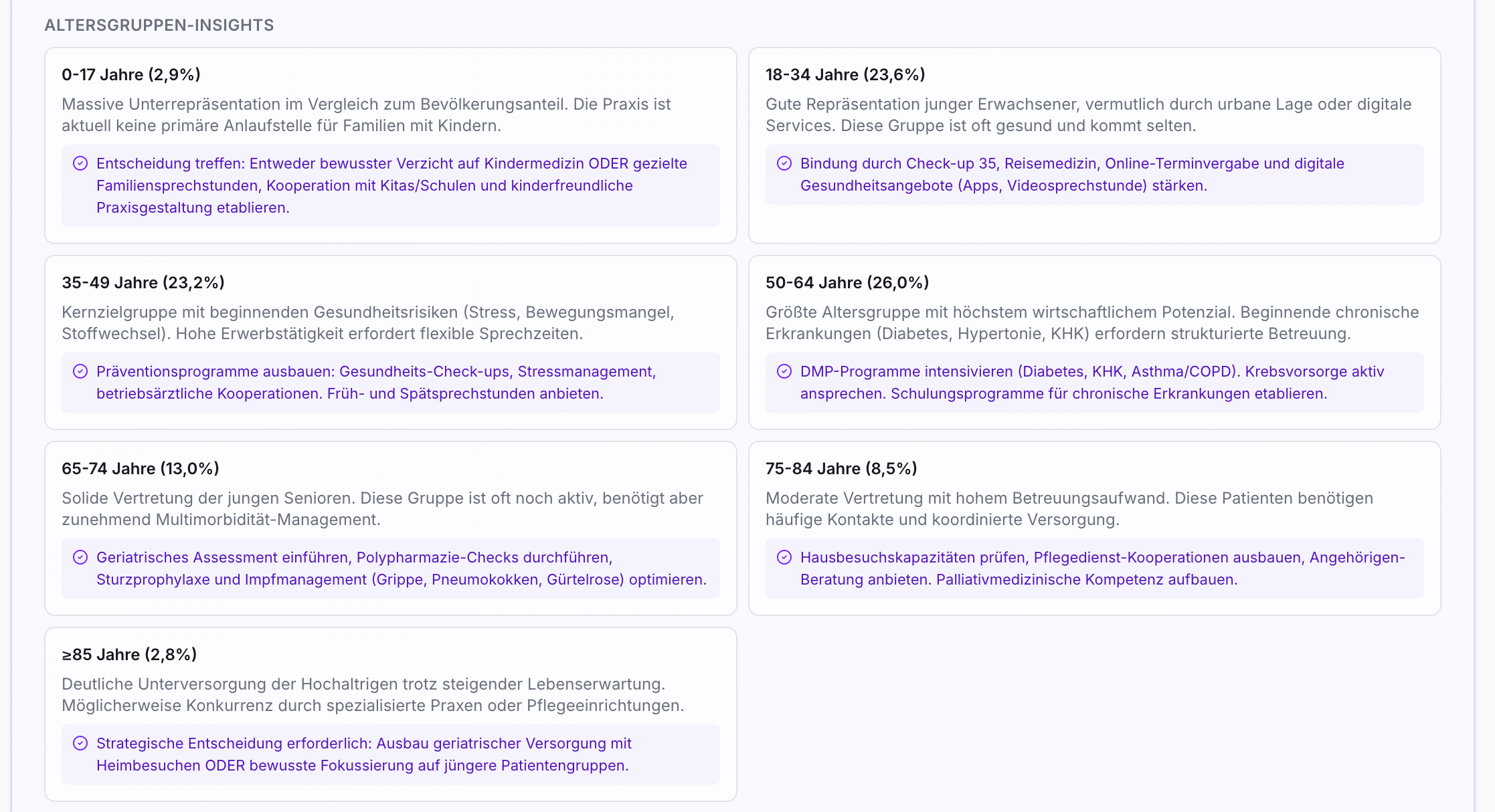Viewport: 1495px width, 812px height.
Task: Click the purple recommendation text Geriatrisches Assessment einführen
Action: pyautogui.click(x=402, y=569)
